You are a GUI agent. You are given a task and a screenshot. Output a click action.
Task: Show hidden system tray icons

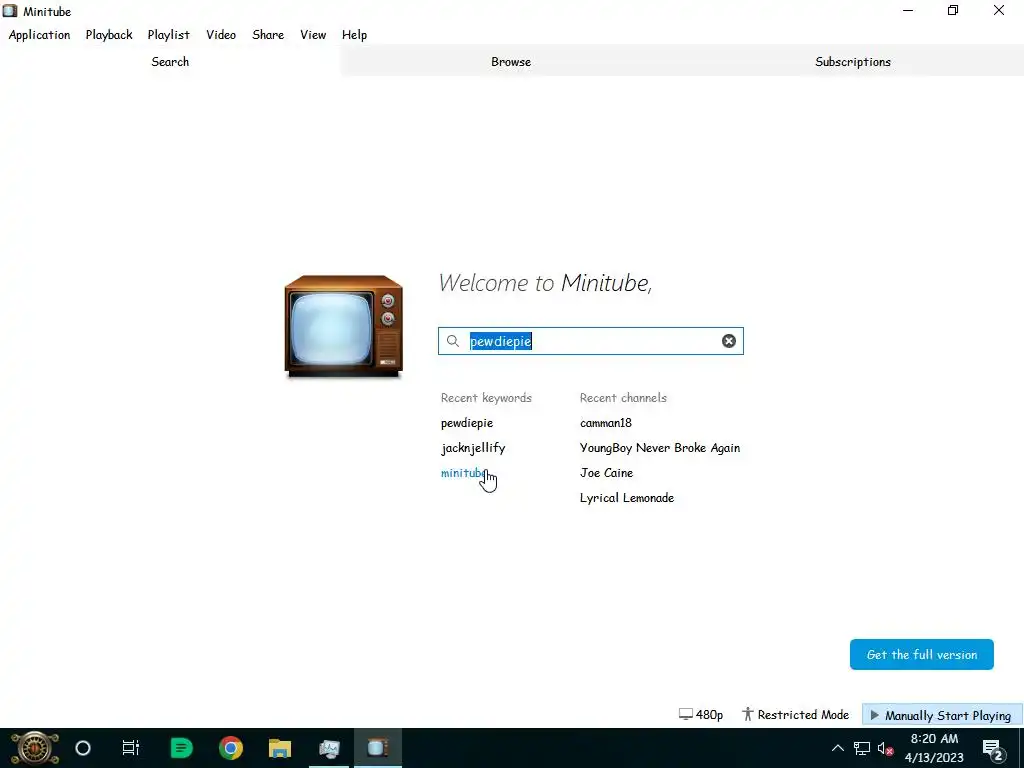tap(837, 748)
